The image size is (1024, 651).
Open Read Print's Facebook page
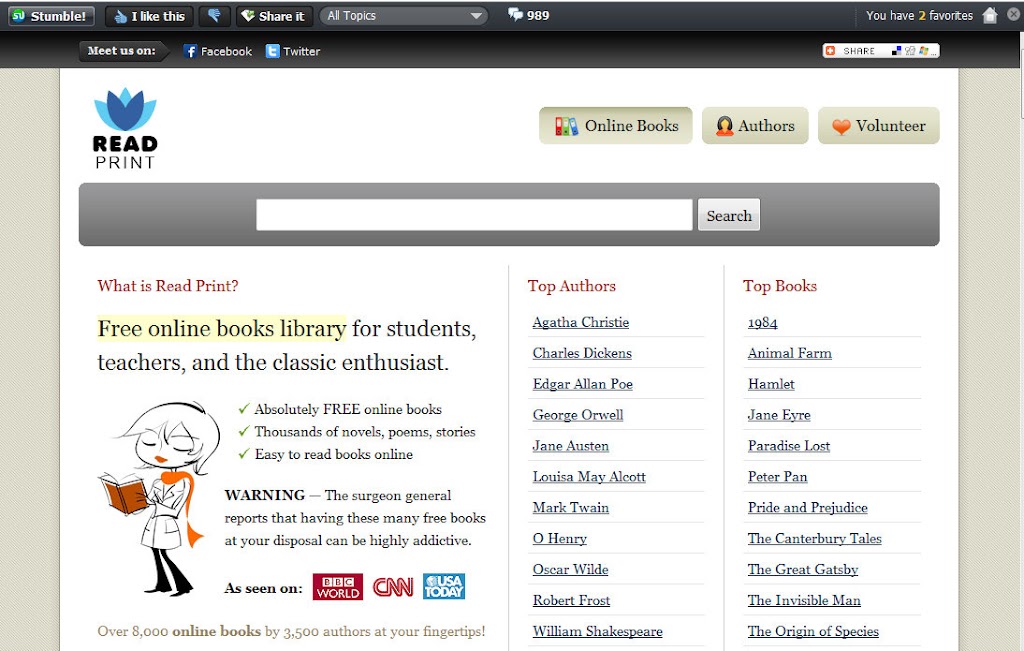pos(218,51)
